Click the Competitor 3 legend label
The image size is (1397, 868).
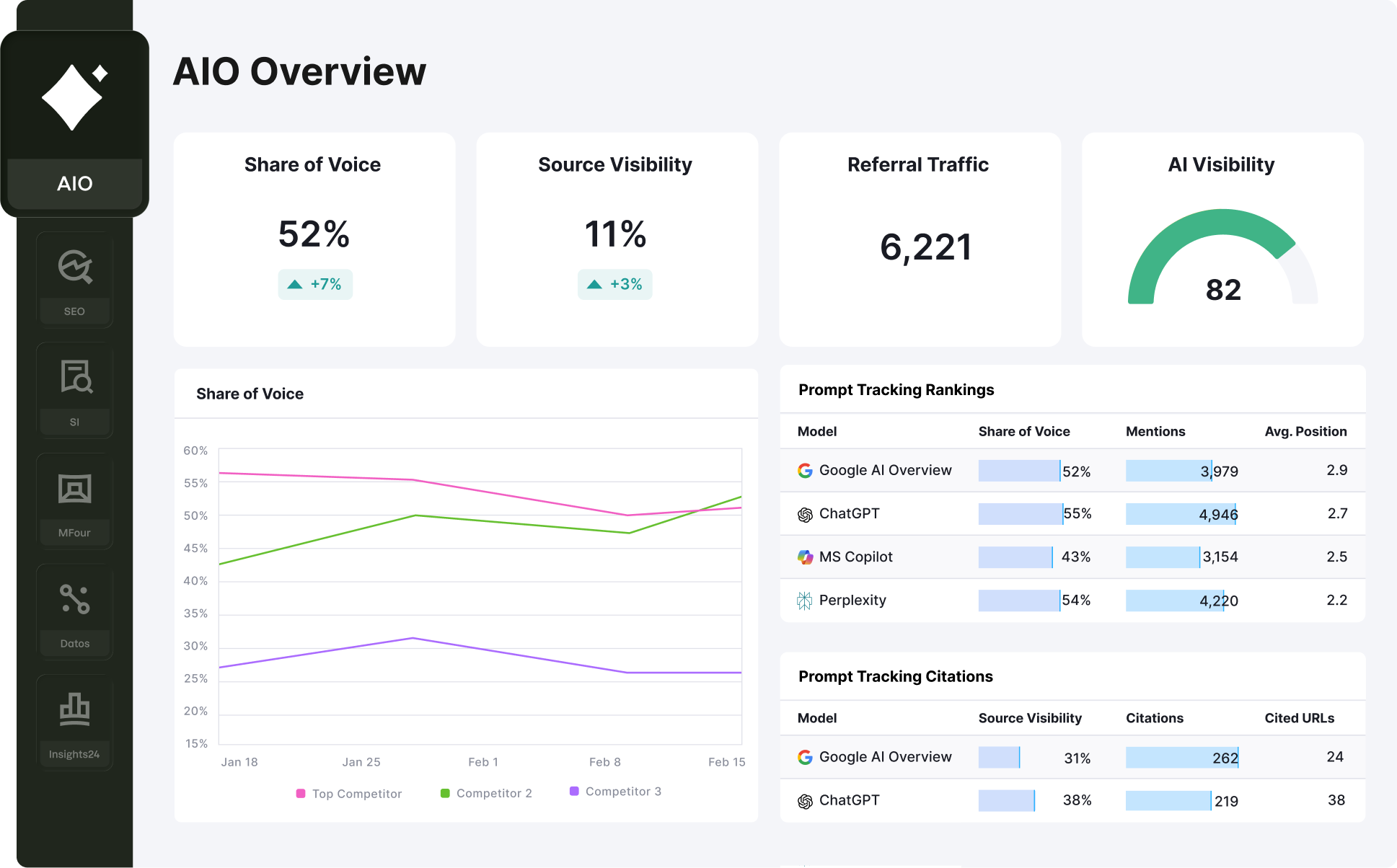click(x=623, y=792)
